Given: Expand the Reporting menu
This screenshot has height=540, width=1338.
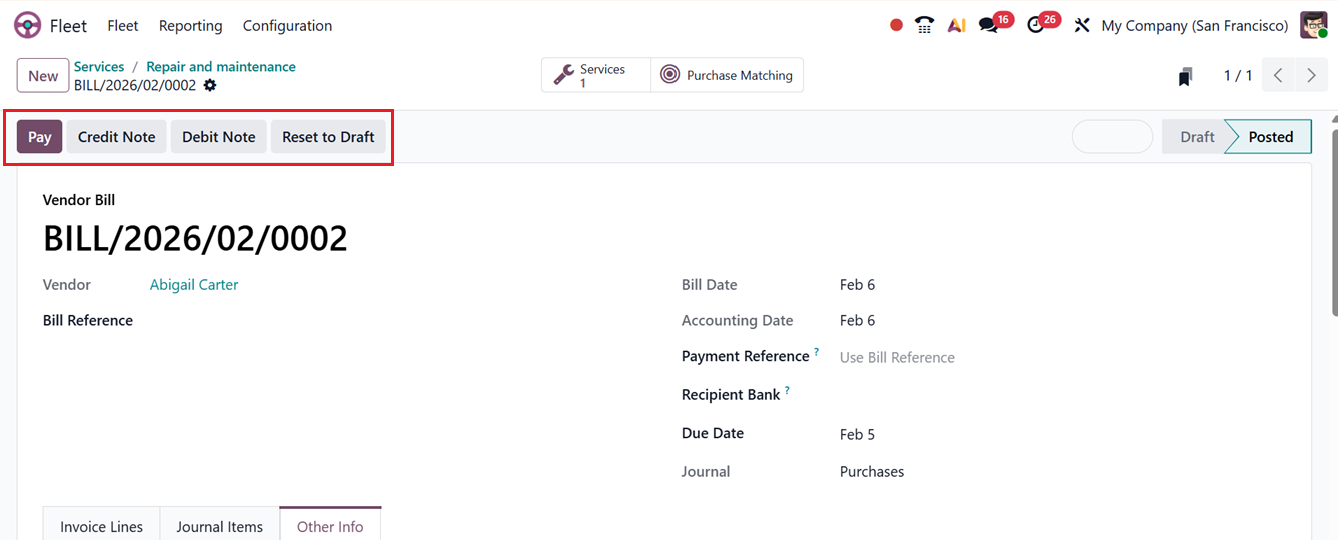Looking at the screenshot, I should coord(190,26).
